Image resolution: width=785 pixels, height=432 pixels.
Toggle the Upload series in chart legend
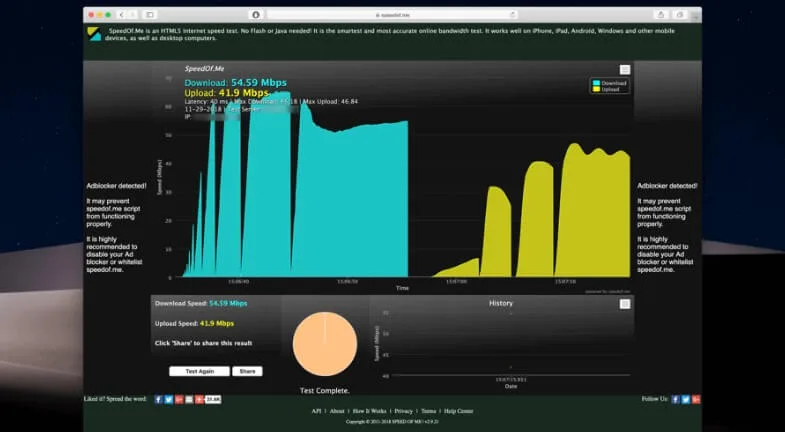(606, 89)
